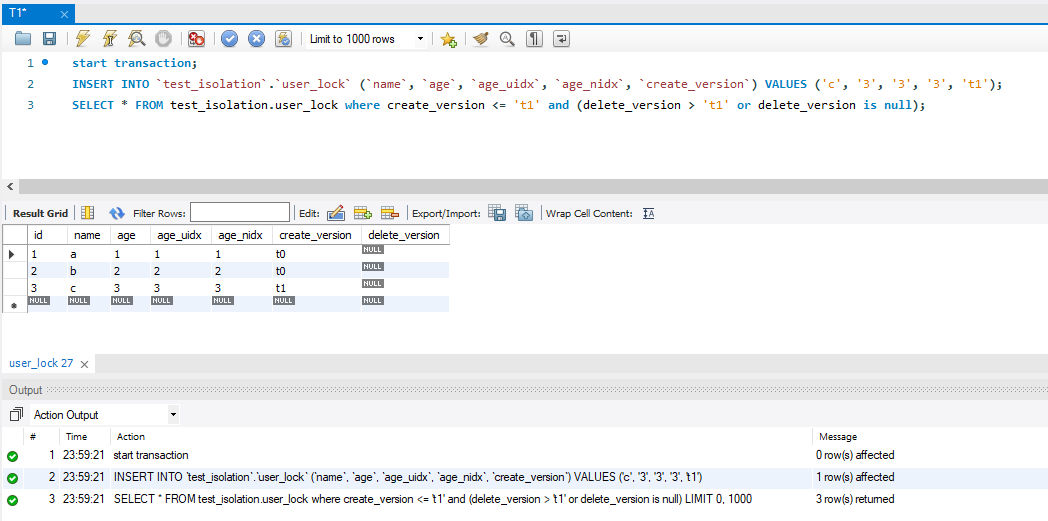Open find panel magnifier icon

[507, 39]
